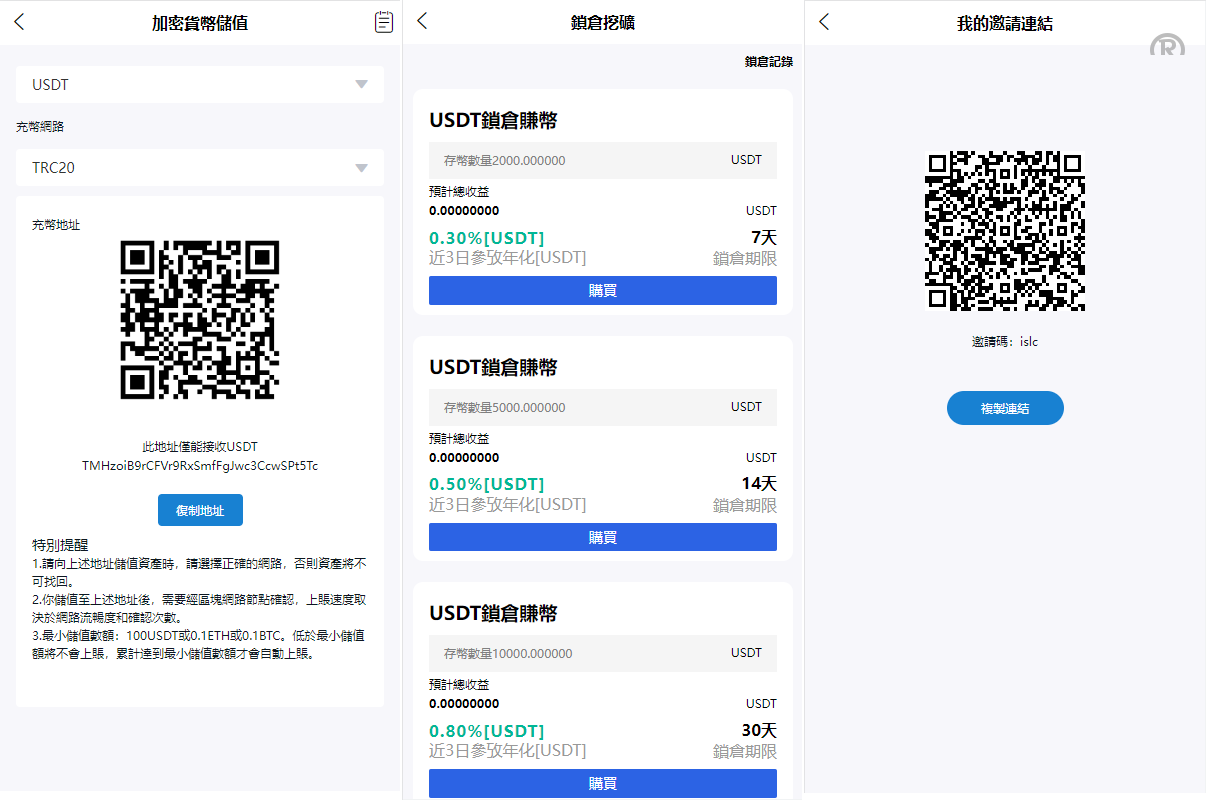
Task: Tap the invitation QR code
Action: [1005, 232]
